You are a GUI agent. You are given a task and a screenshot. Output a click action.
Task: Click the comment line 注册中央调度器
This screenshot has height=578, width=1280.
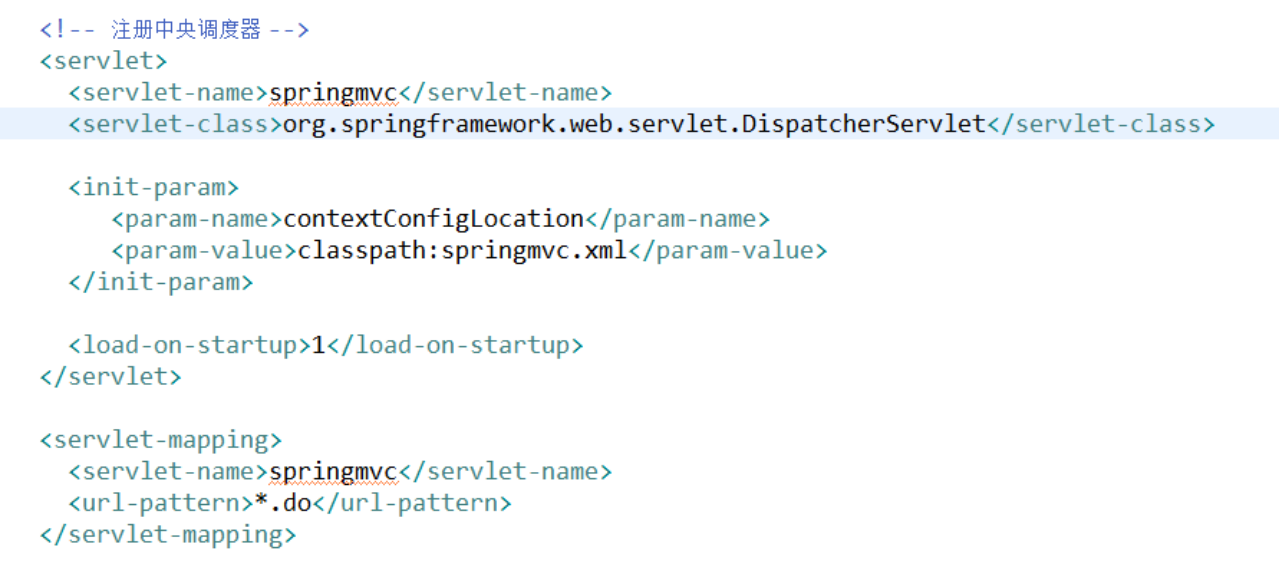(175, 30)
